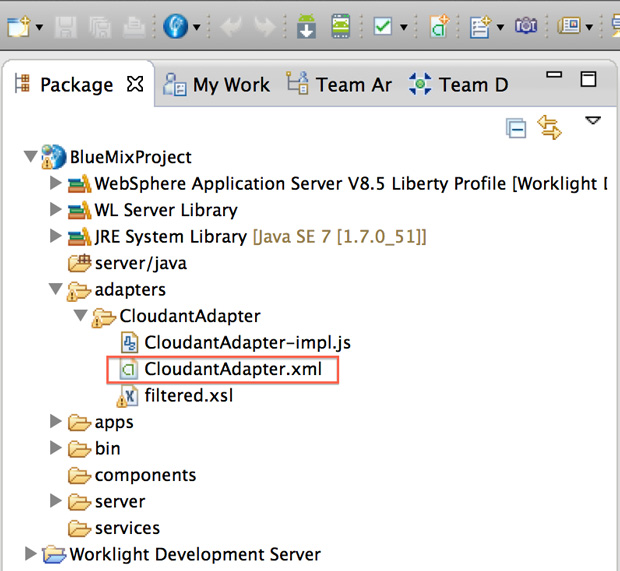Click the Collapse All icon

pyautogui.click(x=516, y=128)
